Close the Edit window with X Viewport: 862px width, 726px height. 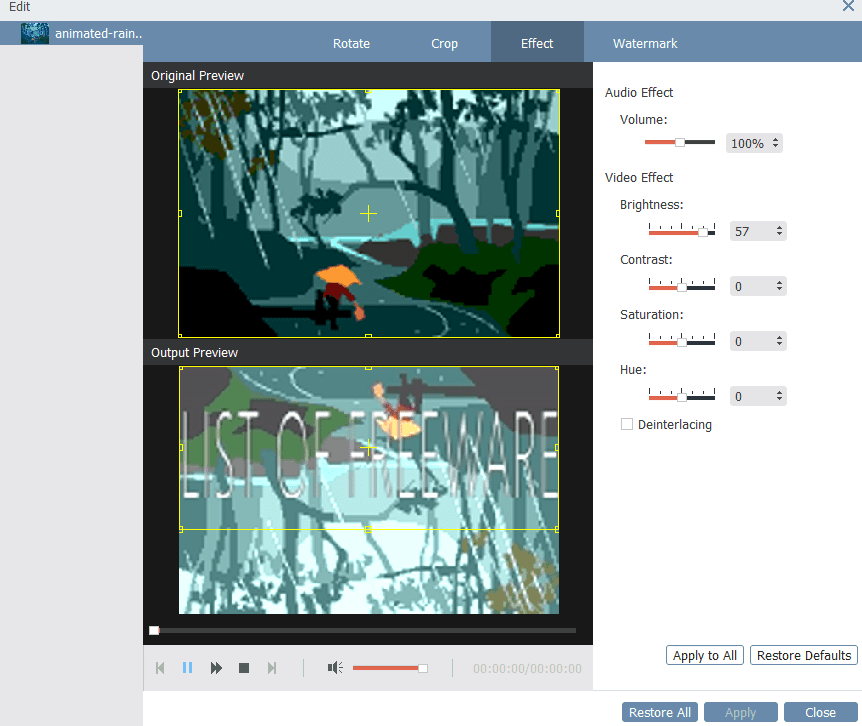pyautogui.click(x=848, y=6)
